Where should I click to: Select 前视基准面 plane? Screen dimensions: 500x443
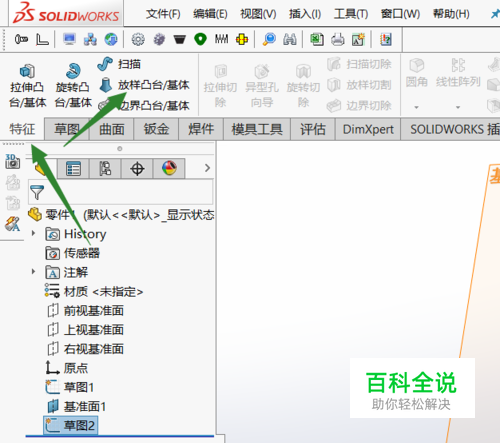[x=85, y=311]
